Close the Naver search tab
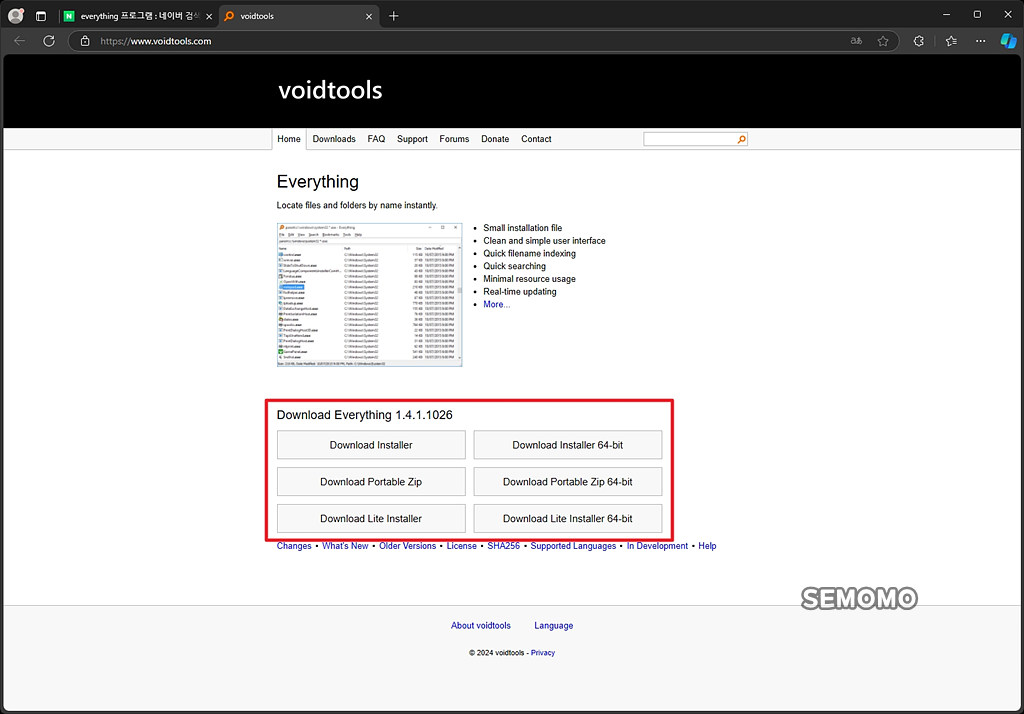Screen dimensions: 1024x714 click(209, 17)
